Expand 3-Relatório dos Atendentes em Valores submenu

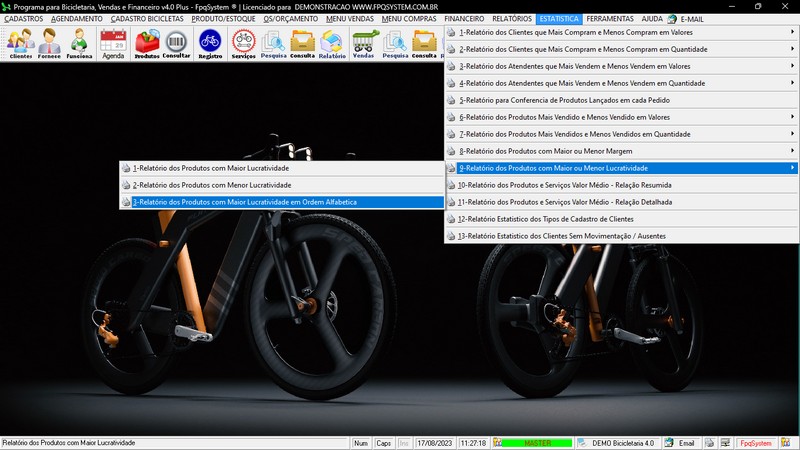click(x=621, y=66)
